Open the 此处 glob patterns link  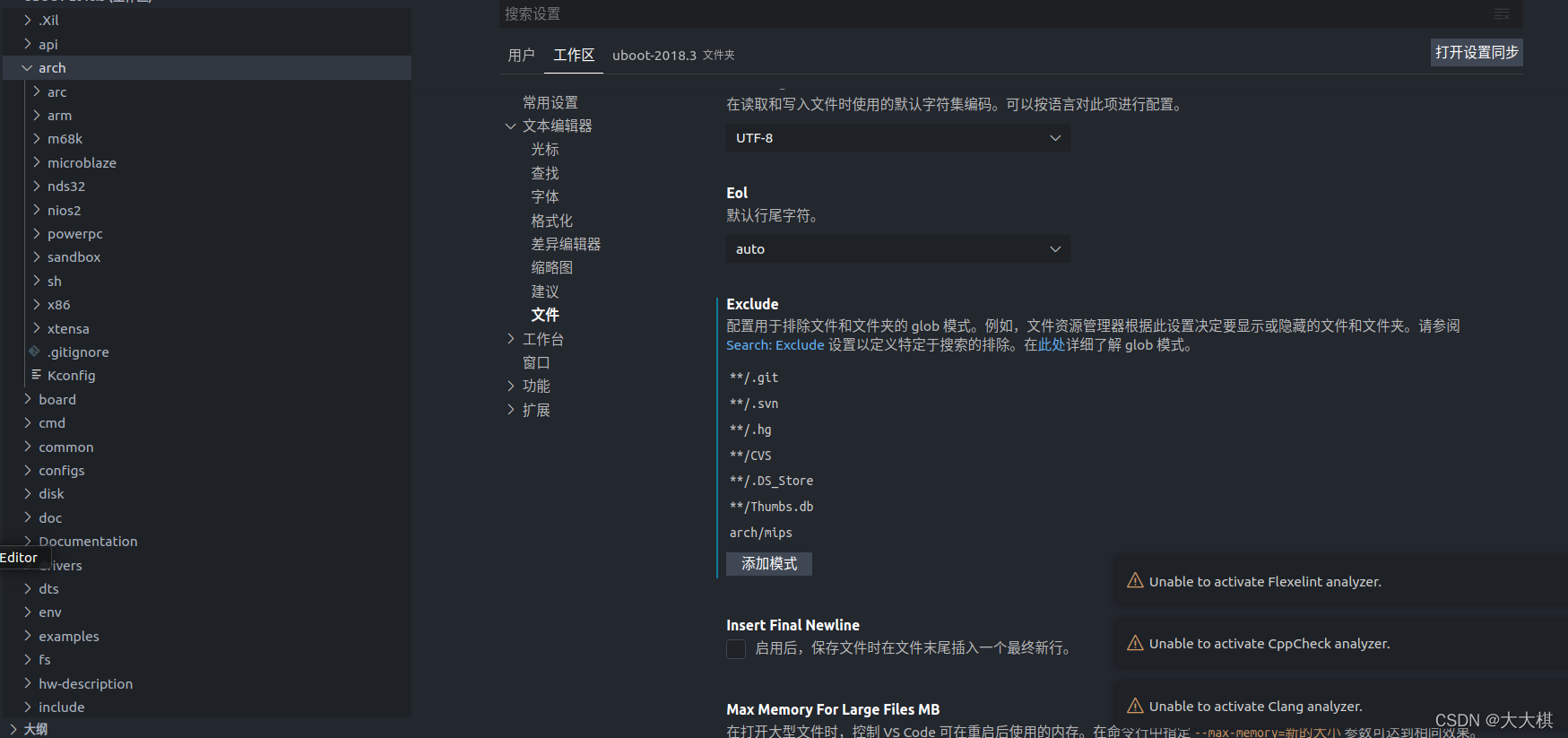pos(1052,345)
